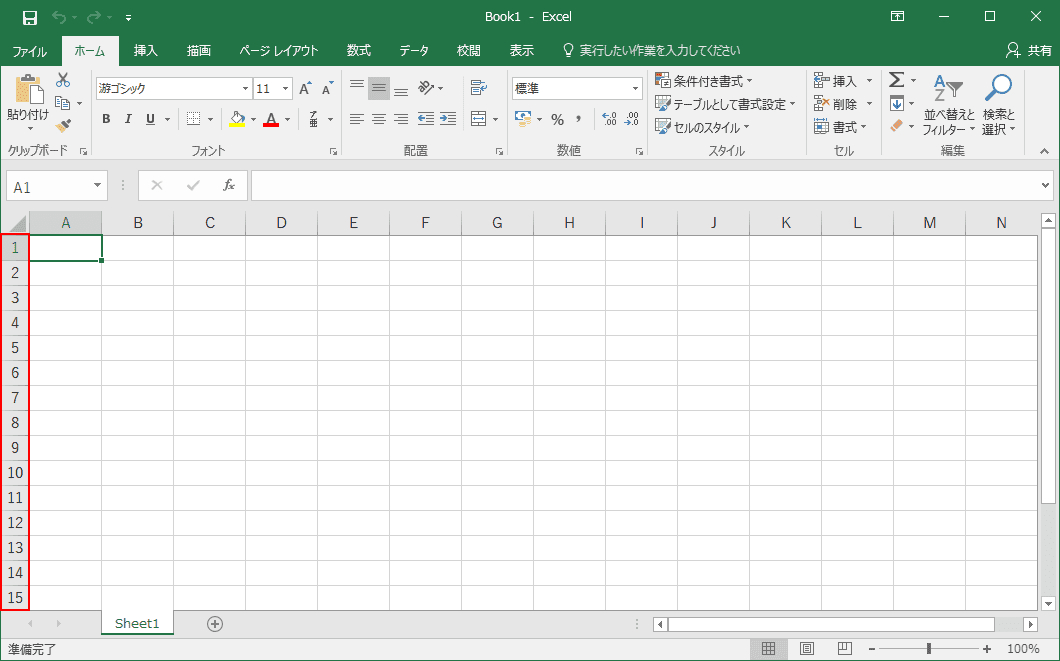
Task: Click the 貼り付け paste icon
Action: point(28,89)
